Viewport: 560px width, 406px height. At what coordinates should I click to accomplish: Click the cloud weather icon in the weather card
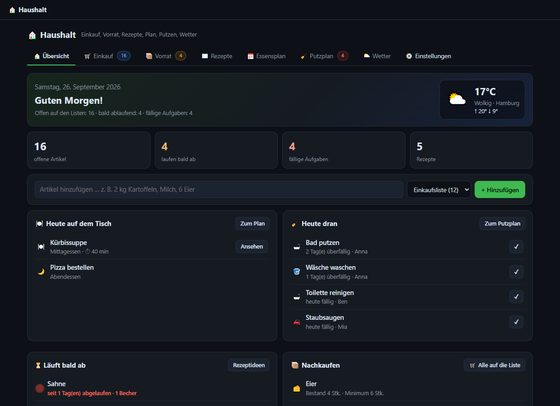pyautogui.click(x=457, y=99)
